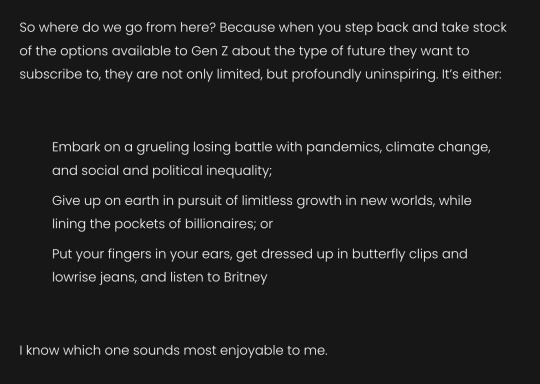Click the word 'Britney'

pyautogui.click(x=246, y=278)
